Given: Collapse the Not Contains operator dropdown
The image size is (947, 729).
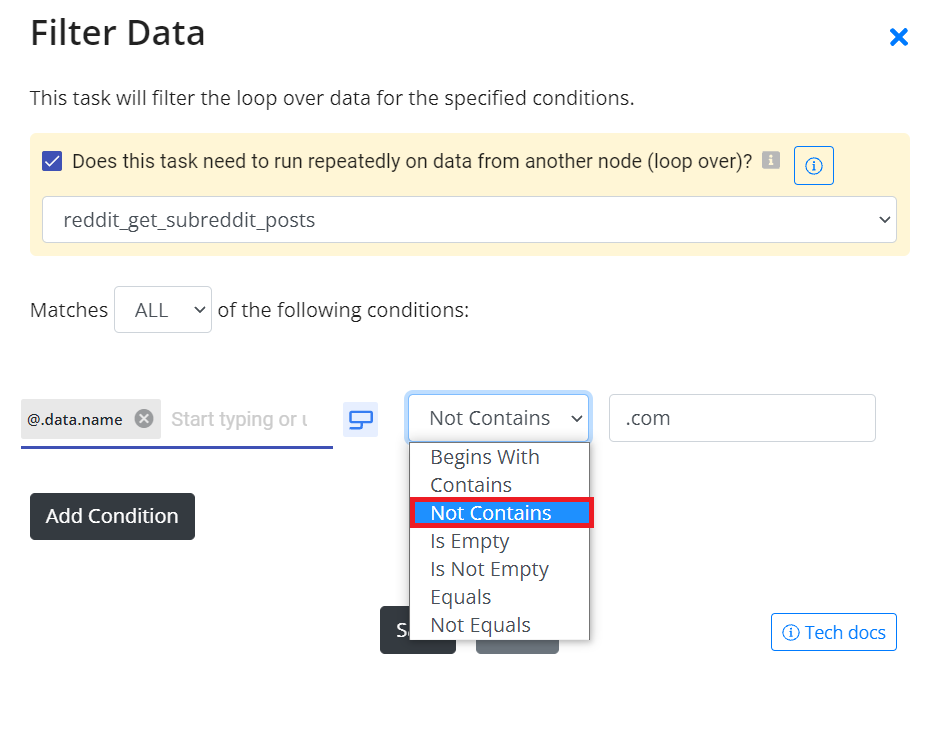Looking at the screenshot, I should point(499,418).
